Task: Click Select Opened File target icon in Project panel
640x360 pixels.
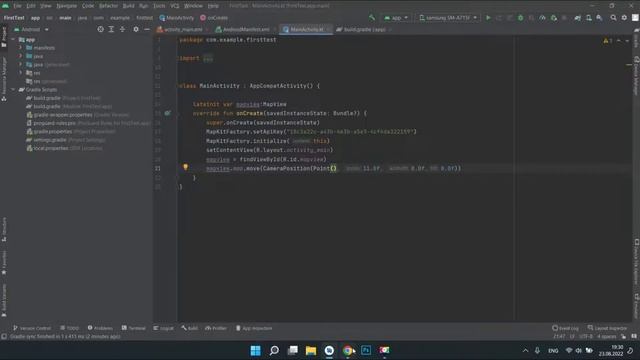Action: (100, 29)
